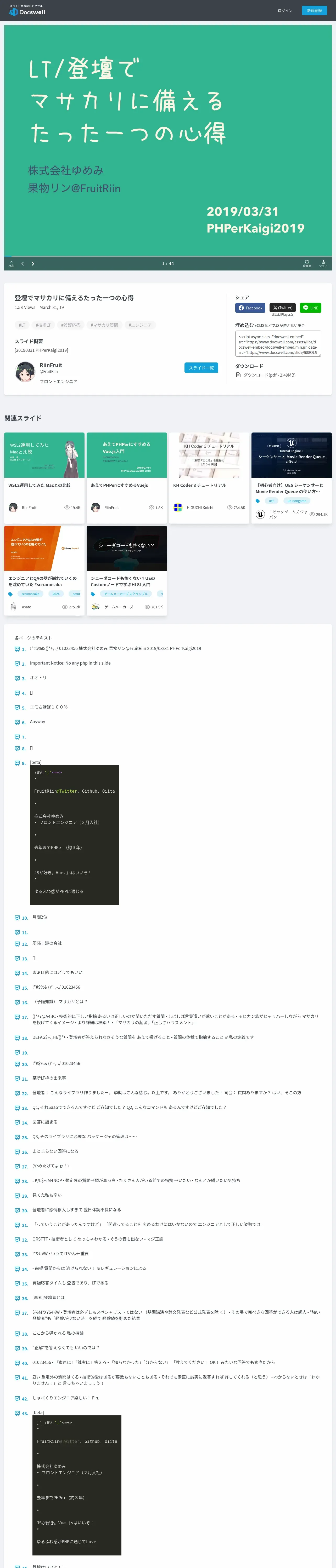
Task: Select ゲームメーカーズスクランブル tag
Action: click(126, 594)
